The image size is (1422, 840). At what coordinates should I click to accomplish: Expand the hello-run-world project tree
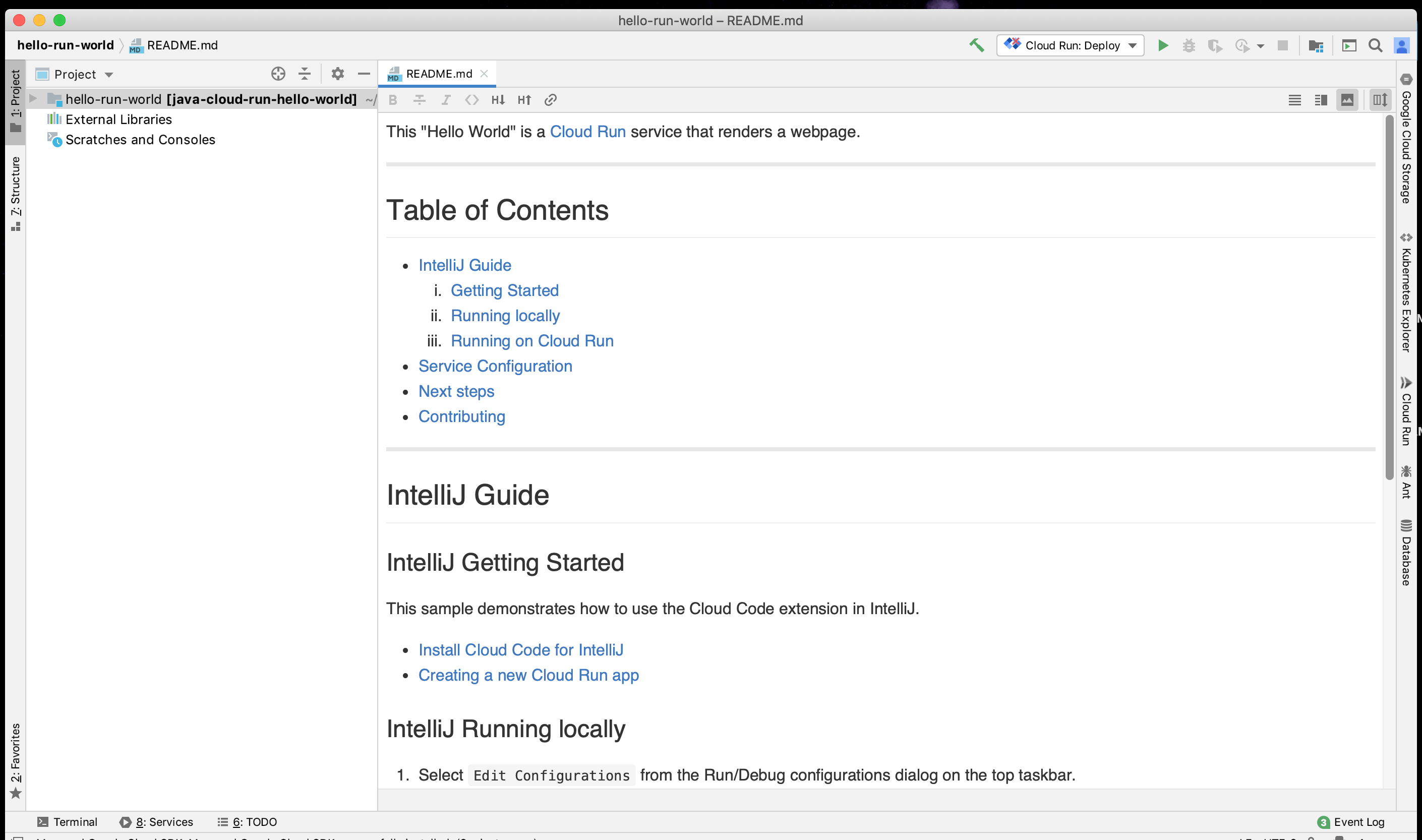(33, 98)
